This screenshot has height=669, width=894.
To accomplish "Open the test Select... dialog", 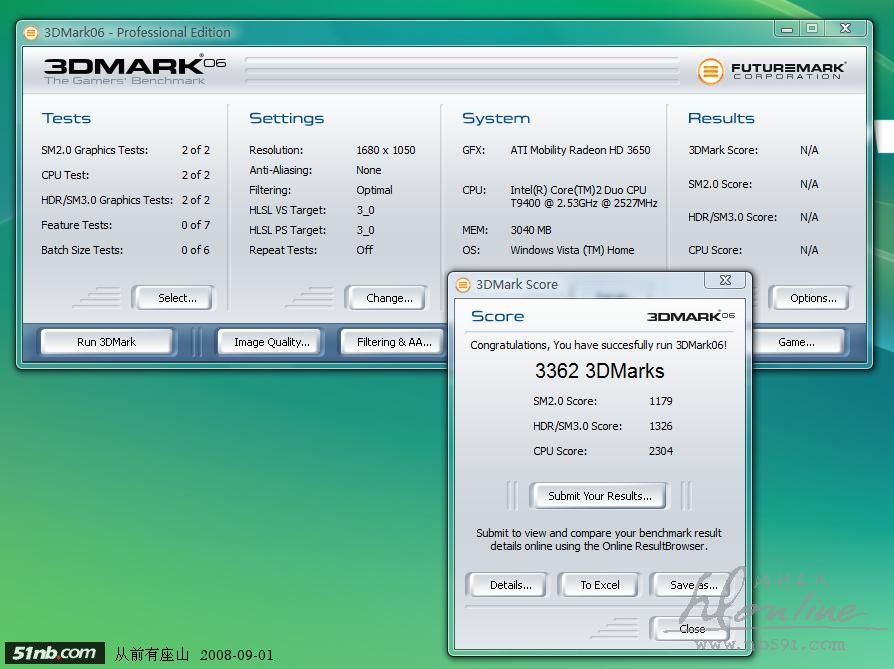I will (x=177, y=298).
